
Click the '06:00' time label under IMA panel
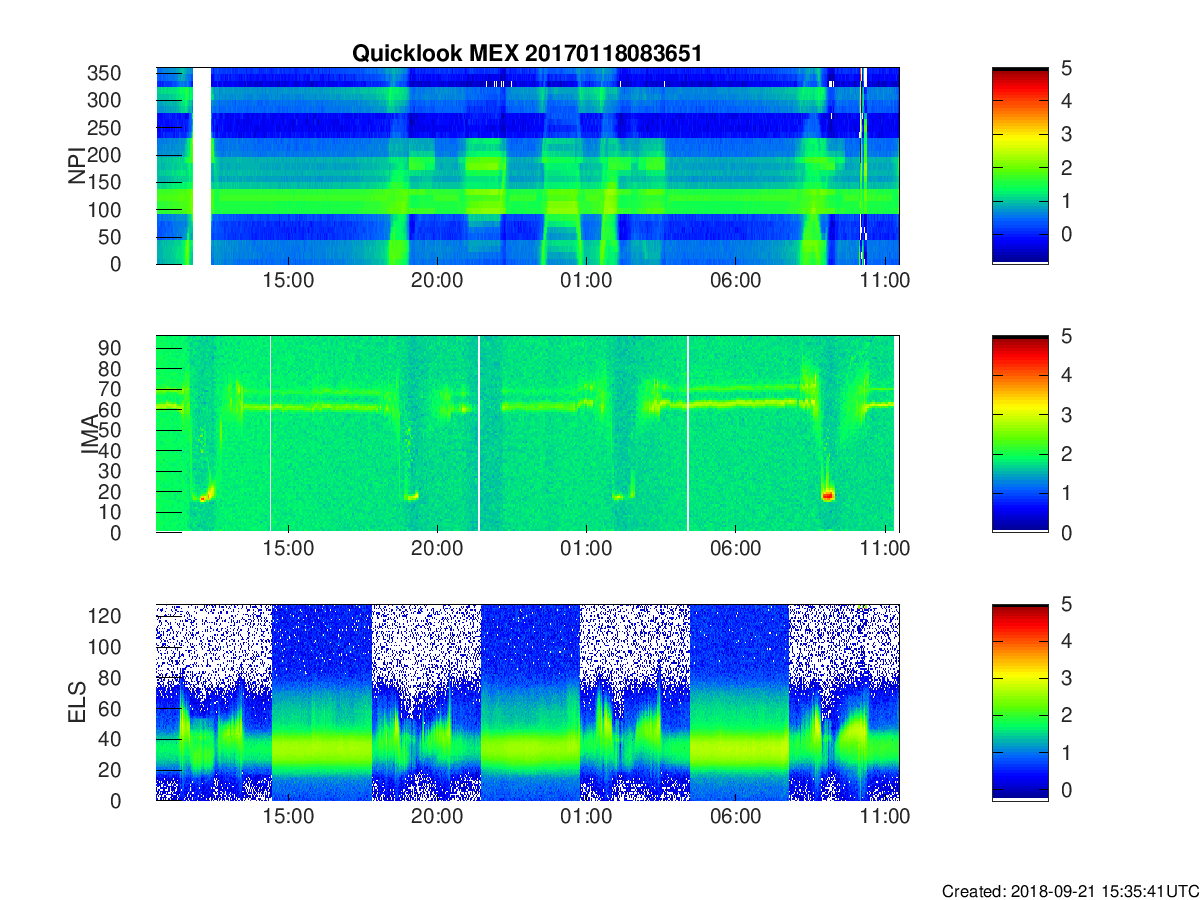point(735,549)
